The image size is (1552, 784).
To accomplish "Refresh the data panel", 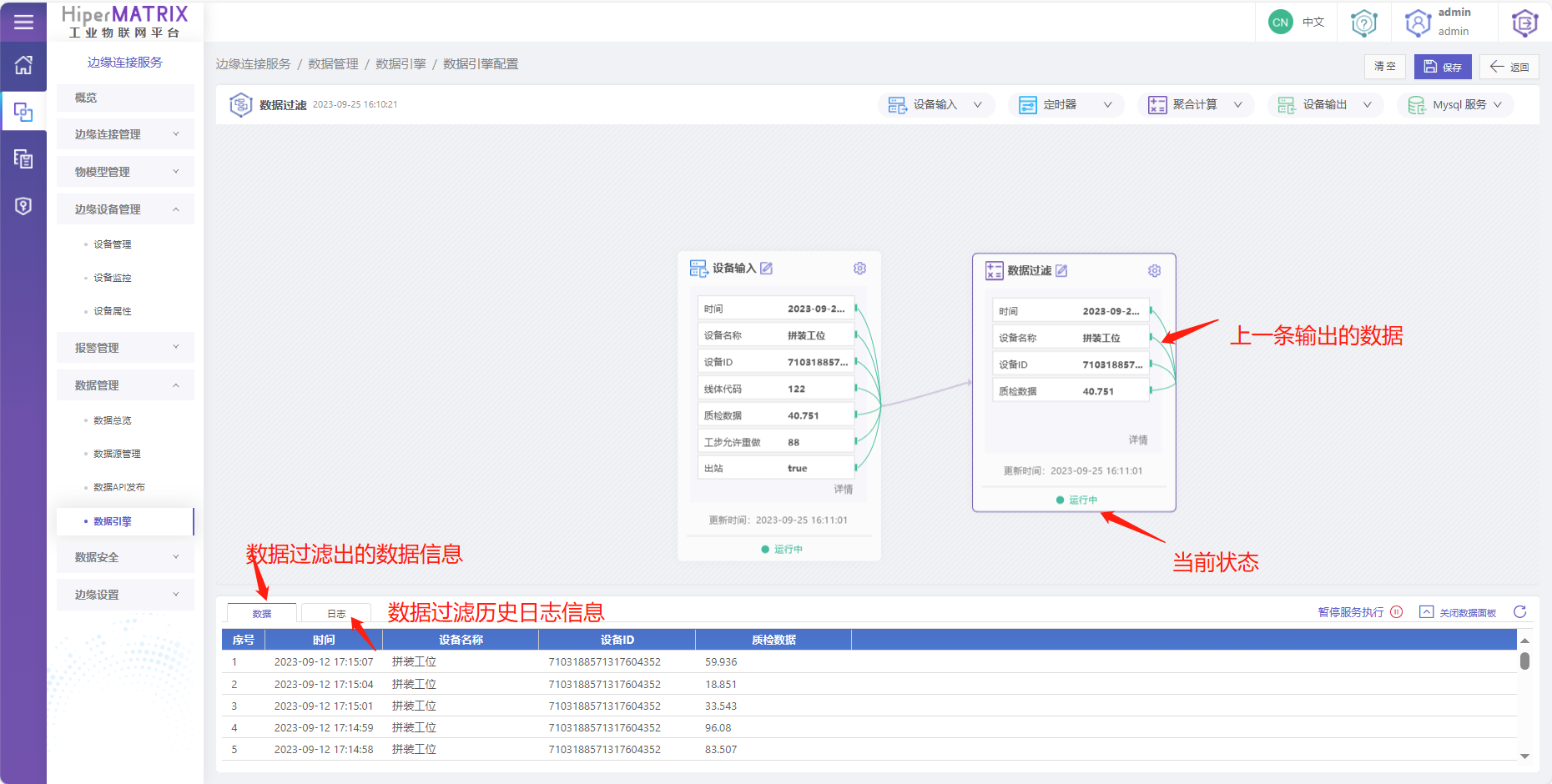I will (x=1520, y=612).
